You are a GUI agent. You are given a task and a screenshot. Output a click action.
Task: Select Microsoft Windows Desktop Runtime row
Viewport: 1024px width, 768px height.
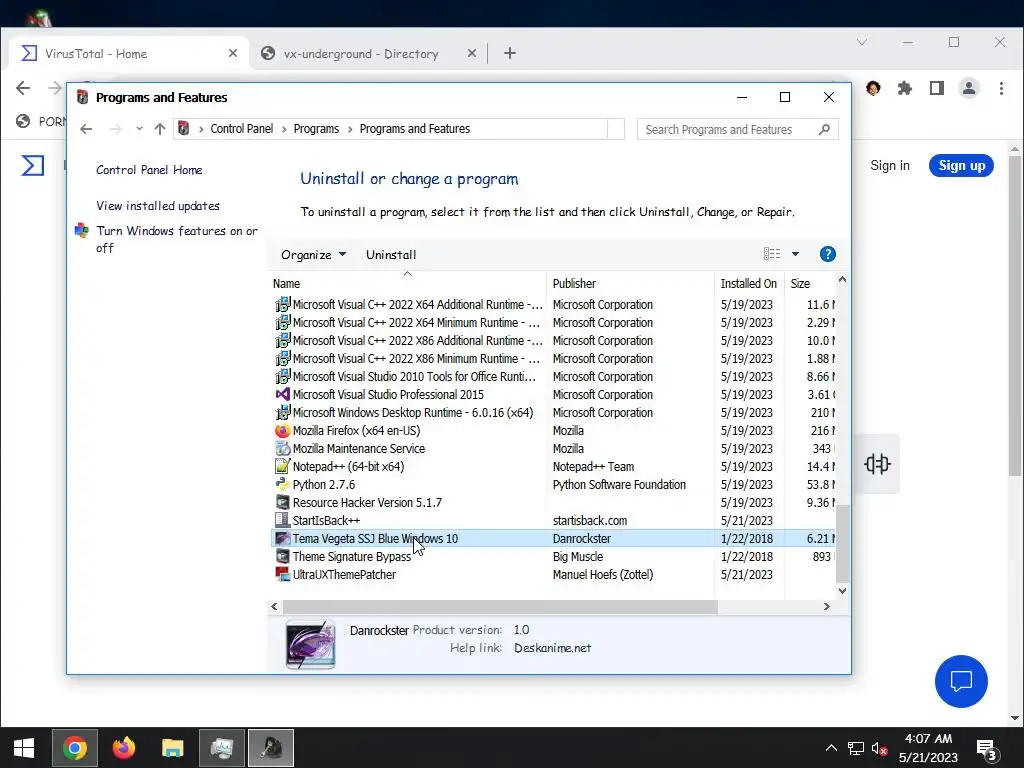[x=553, y=413]
